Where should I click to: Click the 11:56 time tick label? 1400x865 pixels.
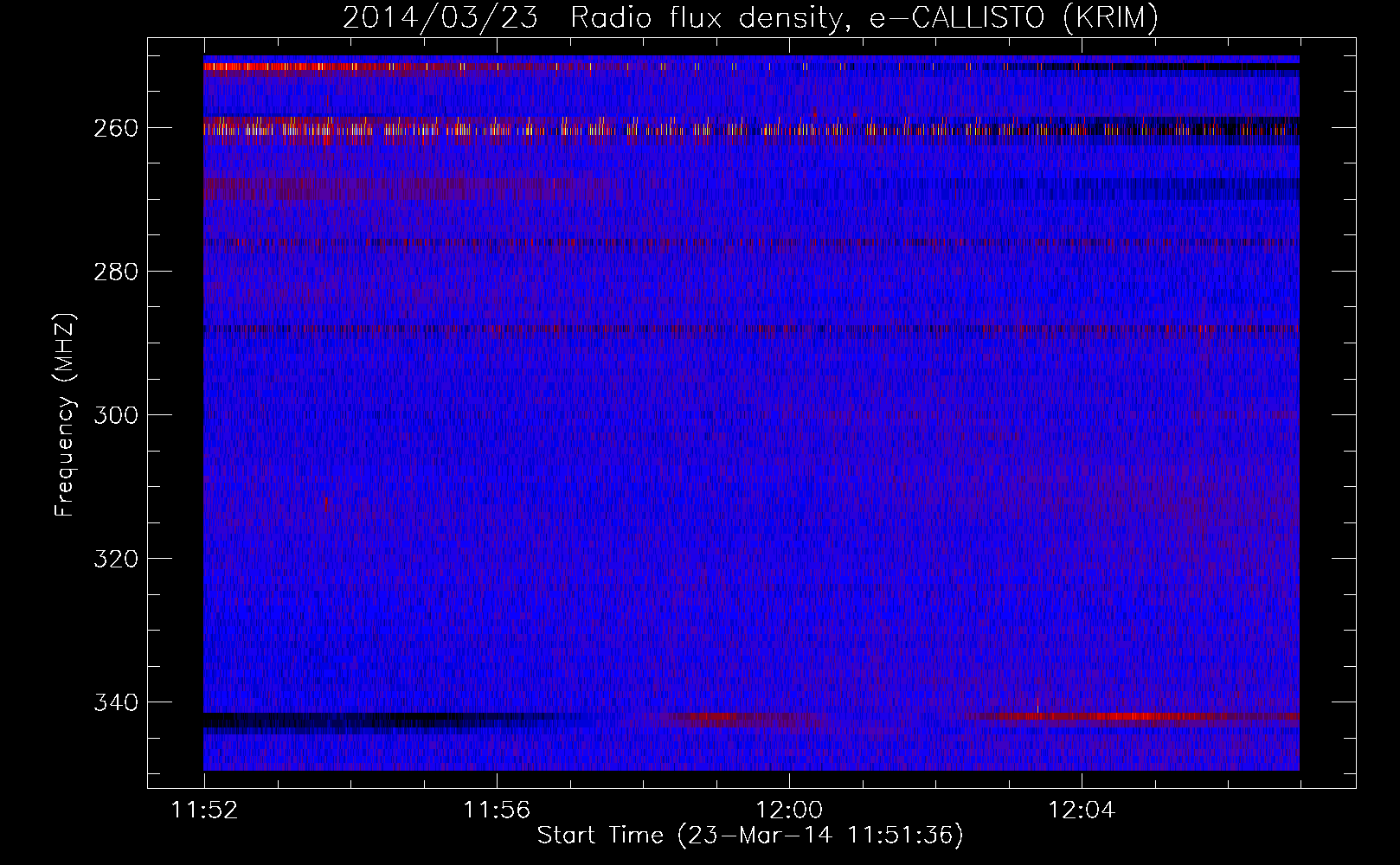pos(497,811)
